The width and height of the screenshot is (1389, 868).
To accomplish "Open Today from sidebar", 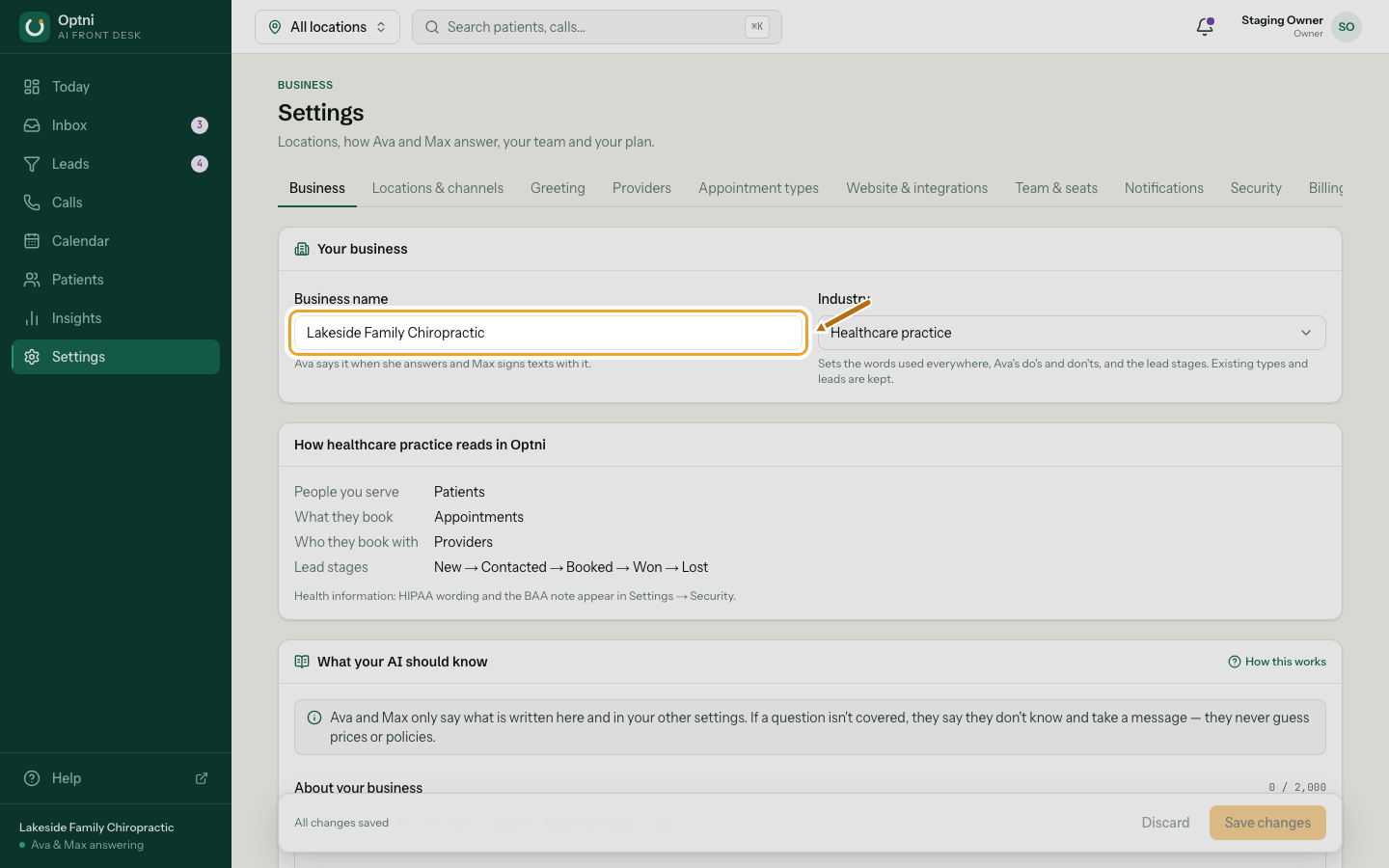I will click(x=116, y=87).
